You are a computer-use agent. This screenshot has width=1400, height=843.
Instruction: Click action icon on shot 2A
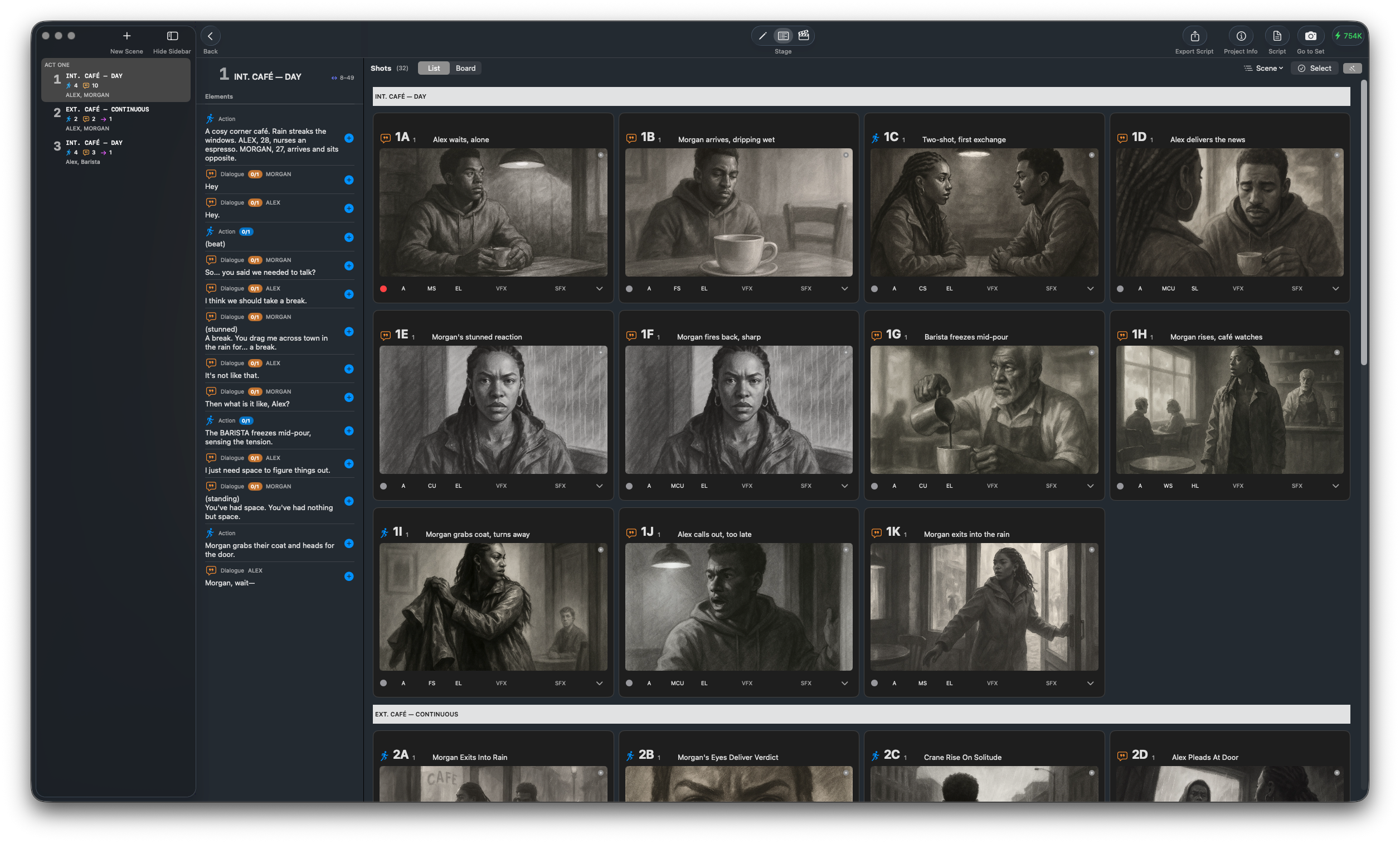pos(385,755)
